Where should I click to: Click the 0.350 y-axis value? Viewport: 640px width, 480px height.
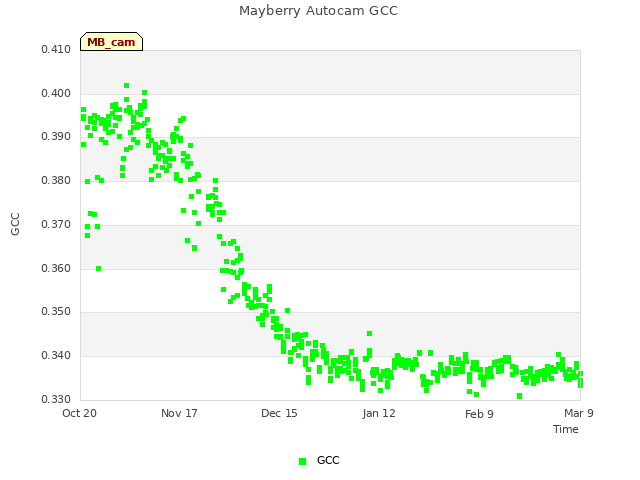pyautogui.click(x=56, y=311)
